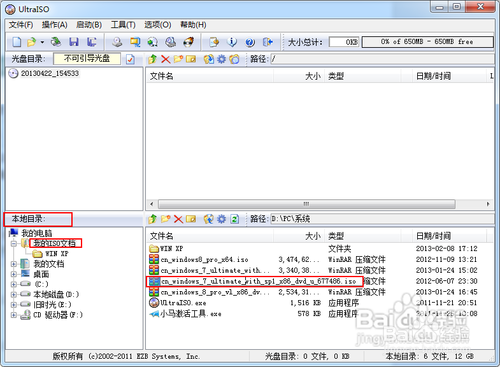Image resolution: width=500 pixels, height=367 pixels.
Task: Expand the 本地磁盘 (D:) node
Action: 14,295
